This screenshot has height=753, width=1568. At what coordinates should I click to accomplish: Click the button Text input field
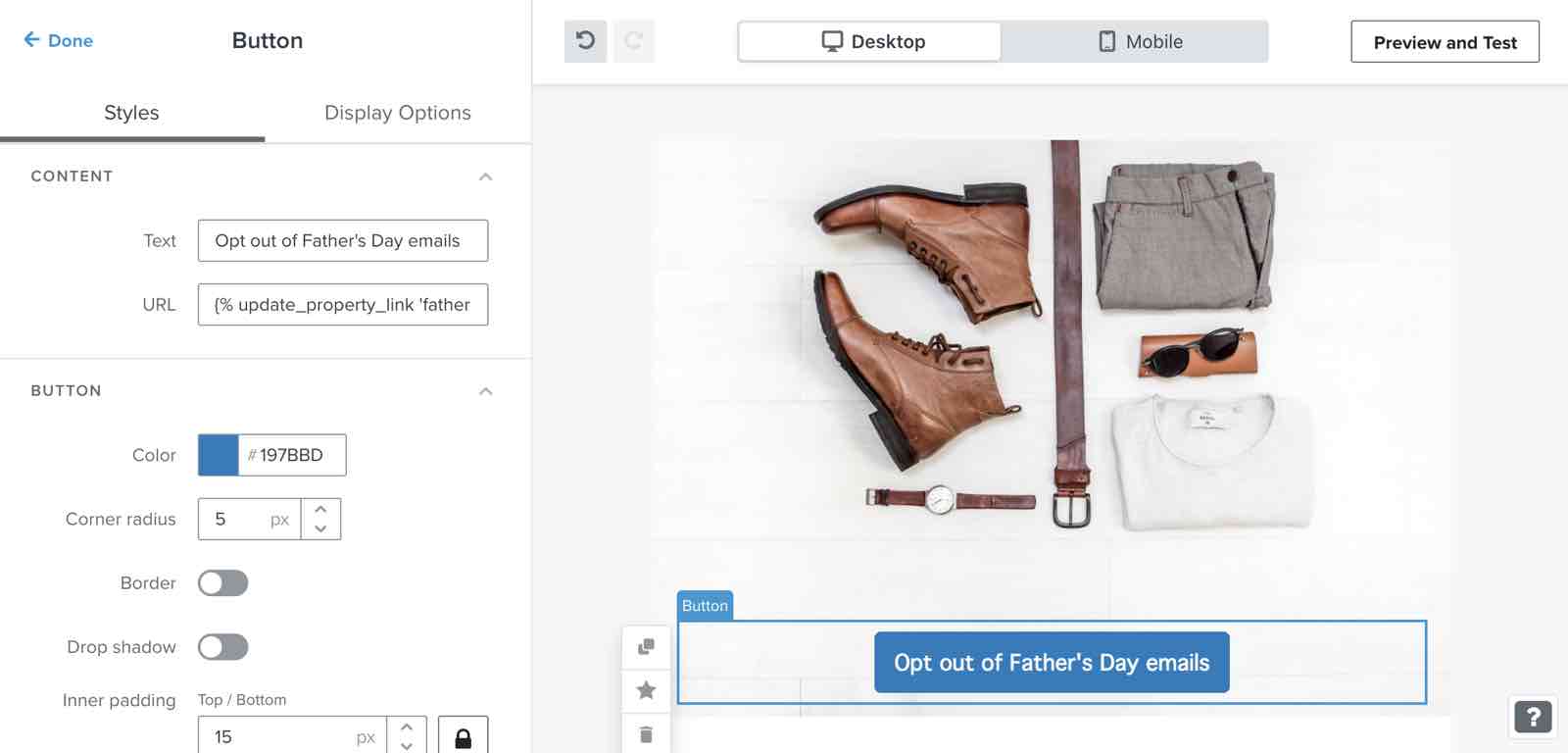pos(343,240)
